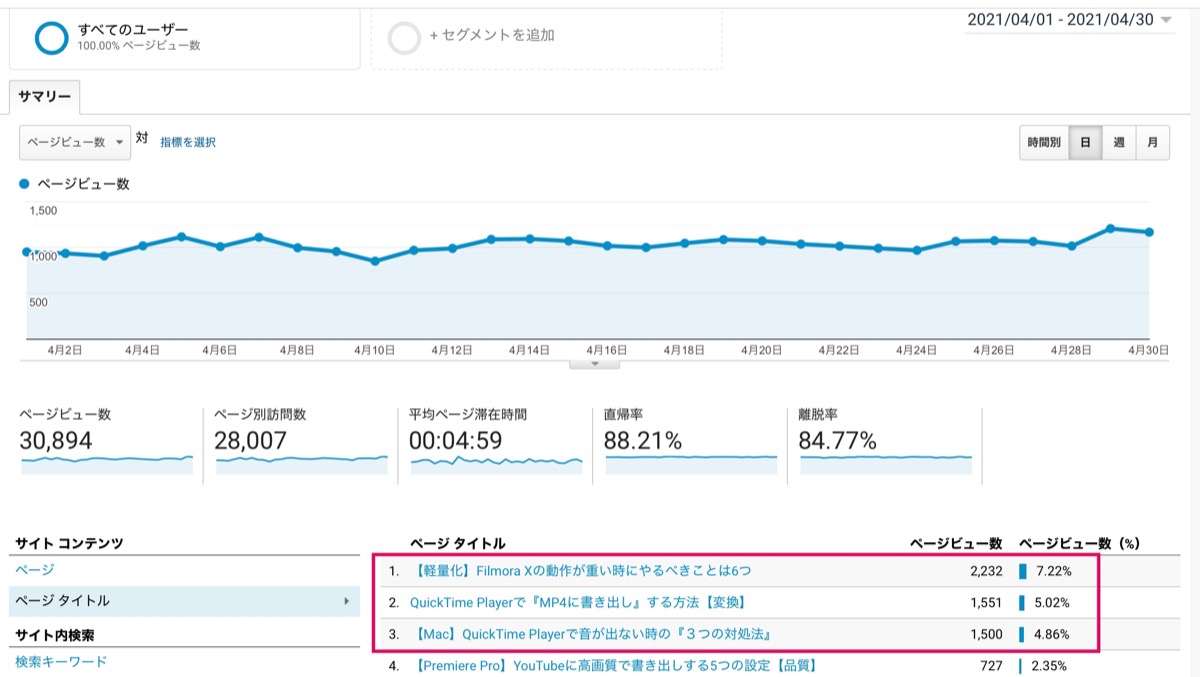1200x677 pixels.
Task: Open the 【軽量化】Filmora X page title link
Action: pos(581,571)
